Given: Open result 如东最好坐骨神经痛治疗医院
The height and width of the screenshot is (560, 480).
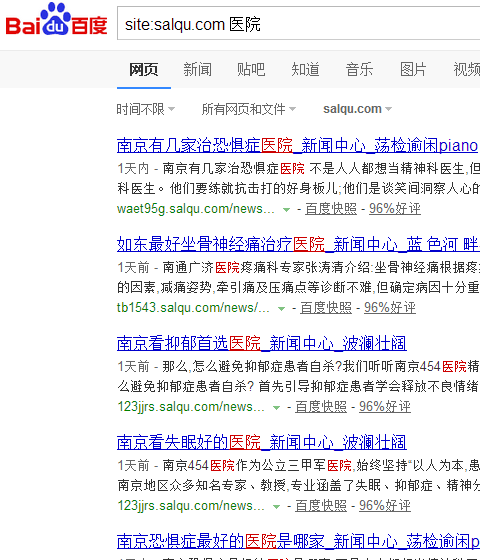Looking at the screenshot, I should point(298,245).
